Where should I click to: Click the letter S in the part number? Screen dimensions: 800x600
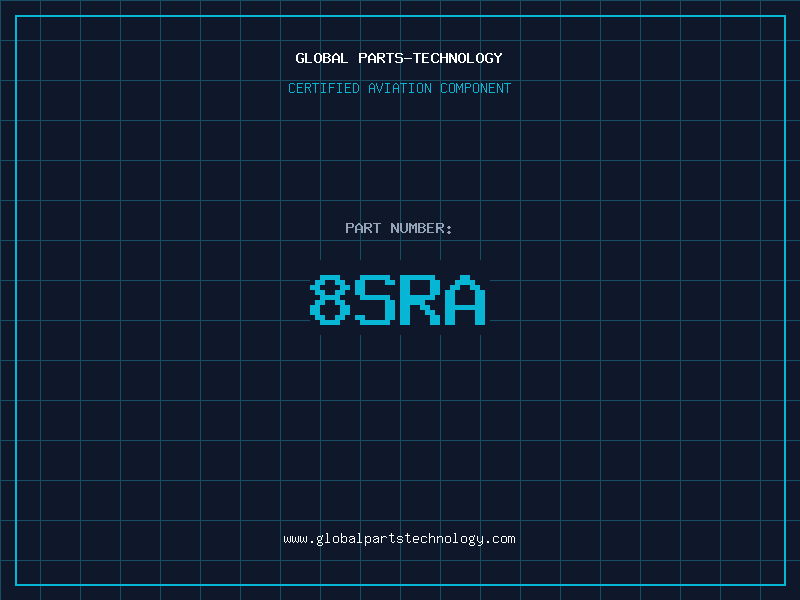click(375, 301)
